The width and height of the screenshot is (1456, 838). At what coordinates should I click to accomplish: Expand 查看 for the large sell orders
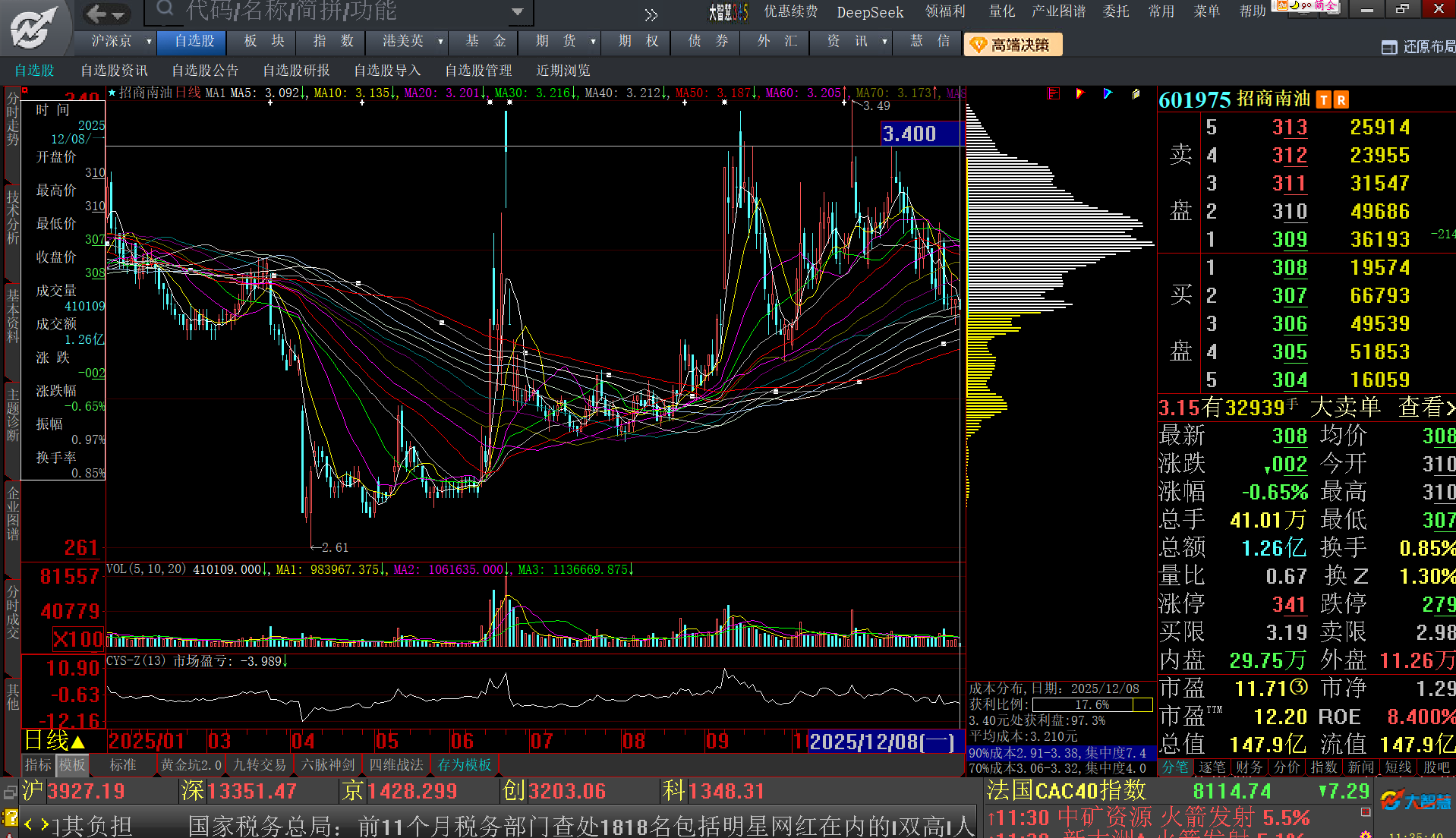click(x=1426, y=408)
